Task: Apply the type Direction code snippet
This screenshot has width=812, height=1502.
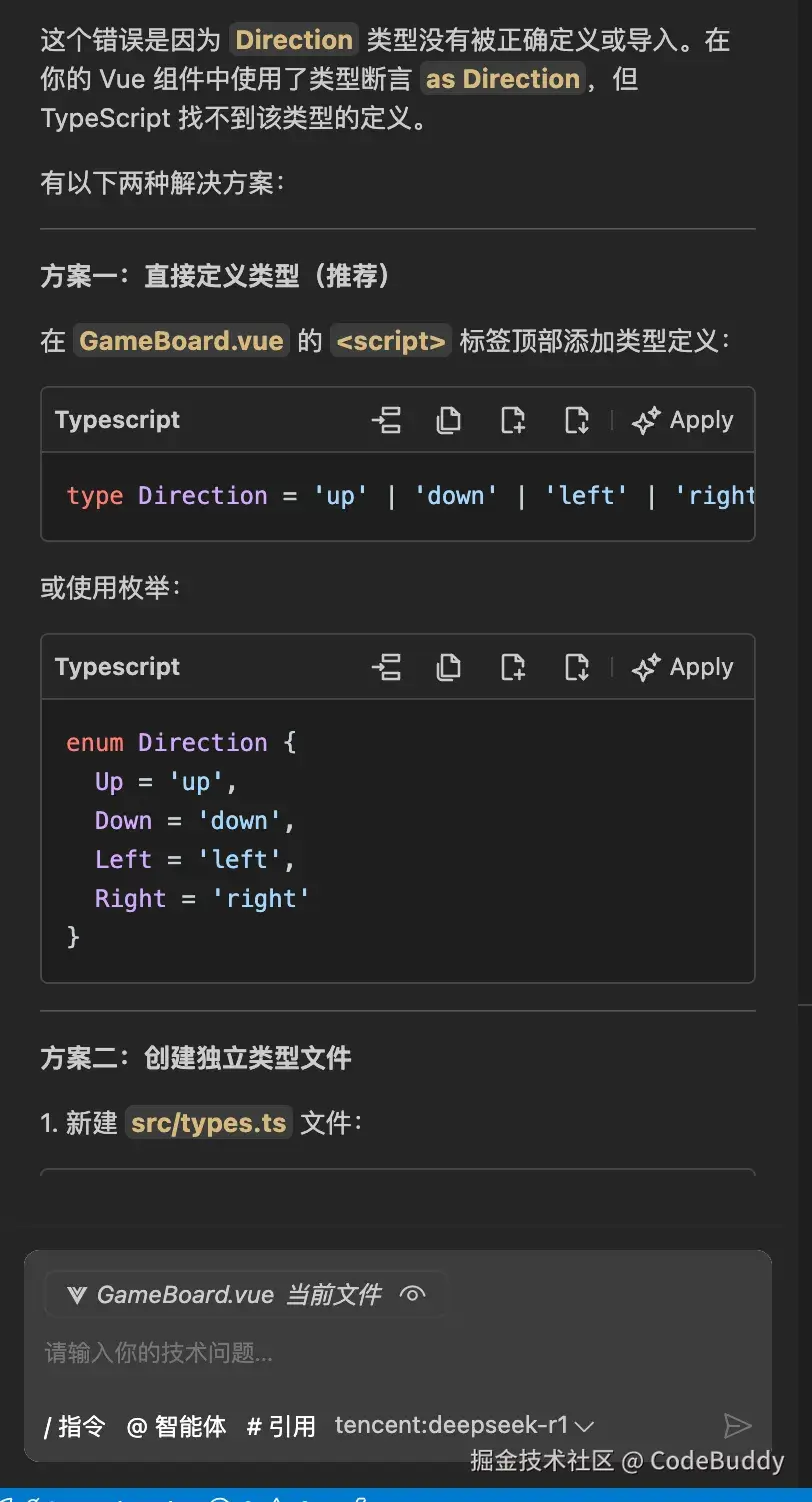Action: click(684, 420)
